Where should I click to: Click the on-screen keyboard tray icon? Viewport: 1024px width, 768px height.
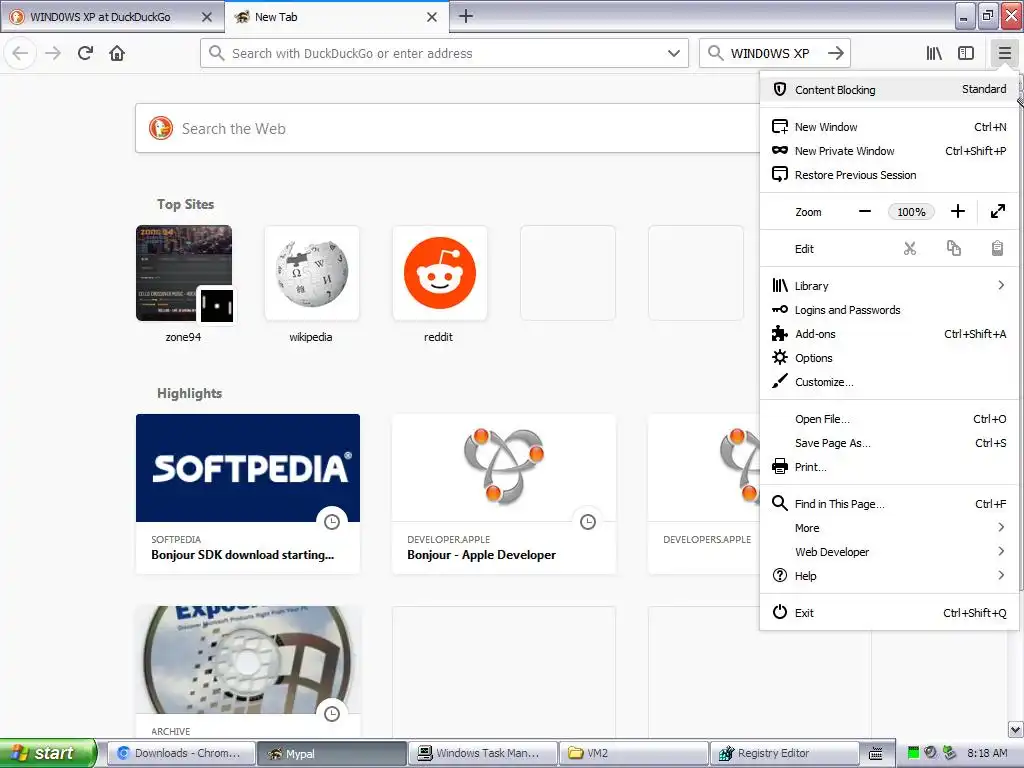[876, 754]
